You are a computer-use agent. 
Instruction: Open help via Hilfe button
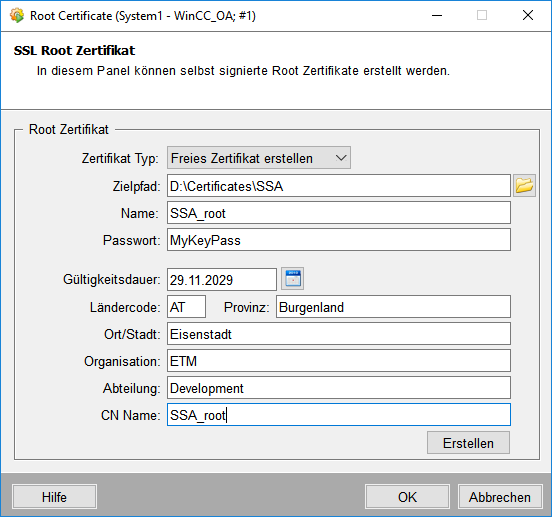tap(54, 497)
